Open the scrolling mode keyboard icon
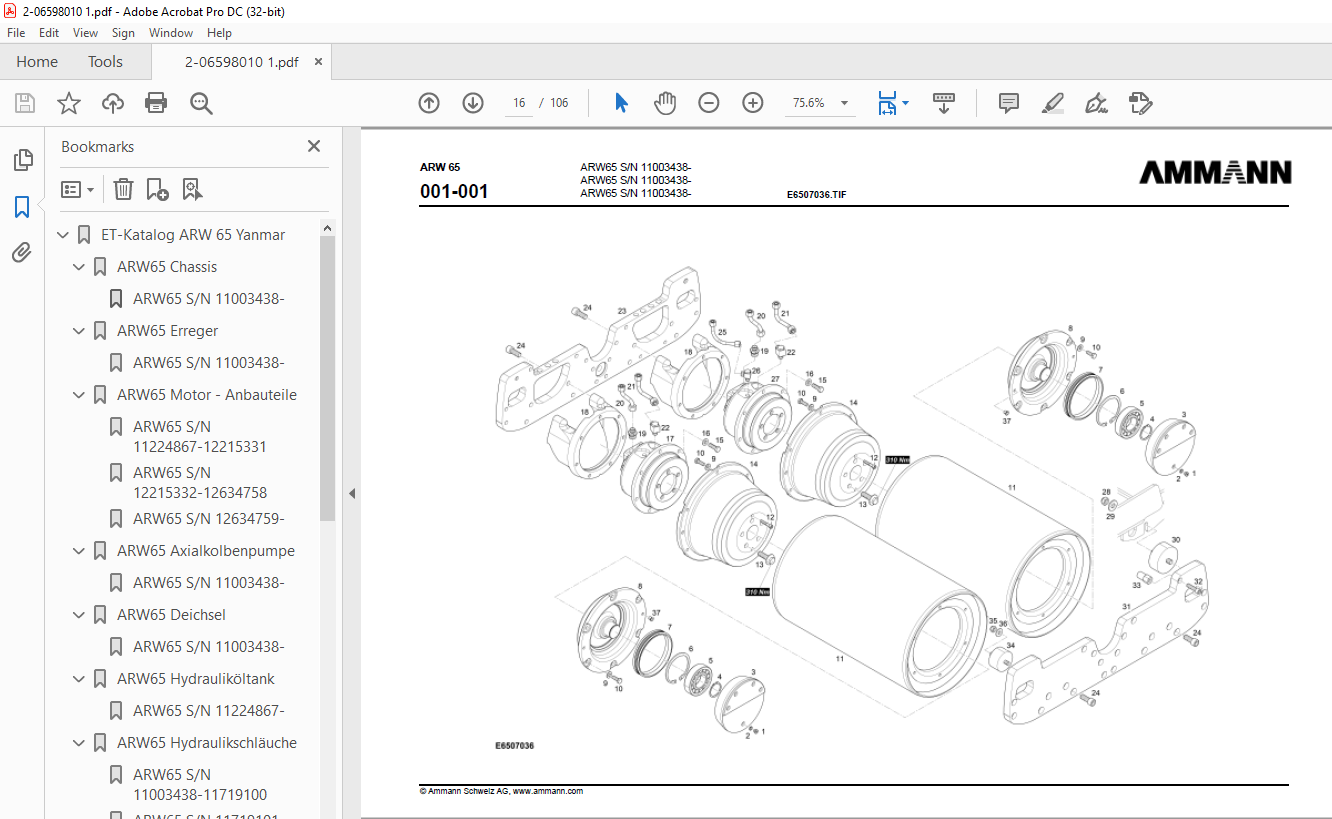 [944, 103]
